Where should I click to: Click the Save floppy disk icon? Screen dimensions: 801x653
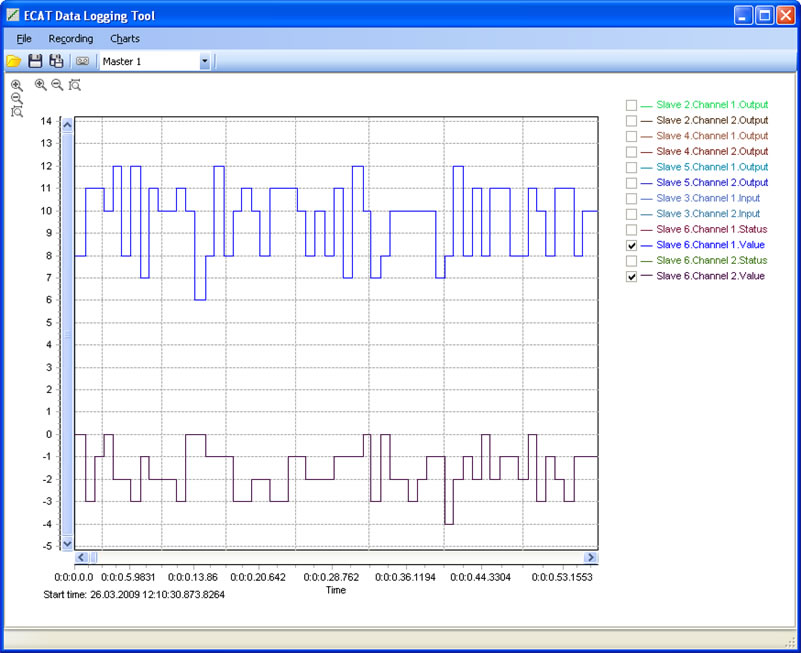(x=35, y=61)
